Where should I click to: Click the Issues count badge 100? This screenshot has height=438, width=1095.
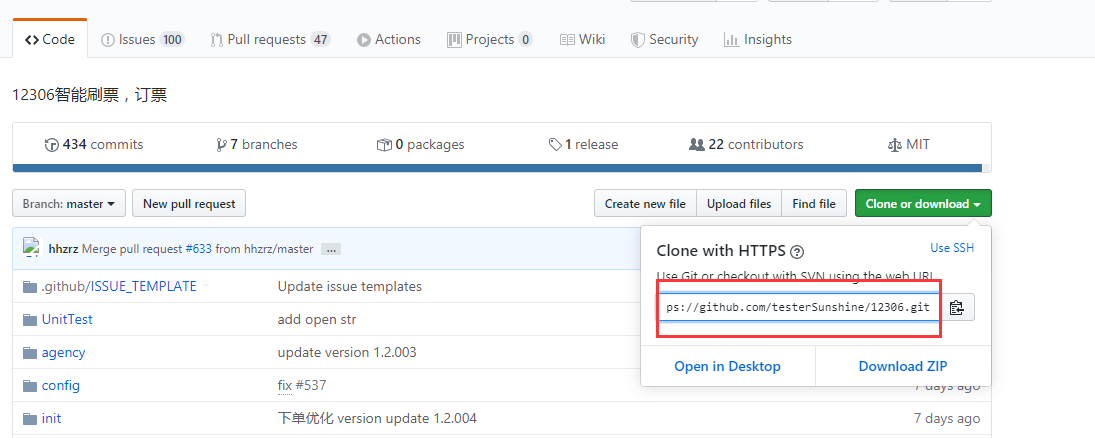pos(172,40)
